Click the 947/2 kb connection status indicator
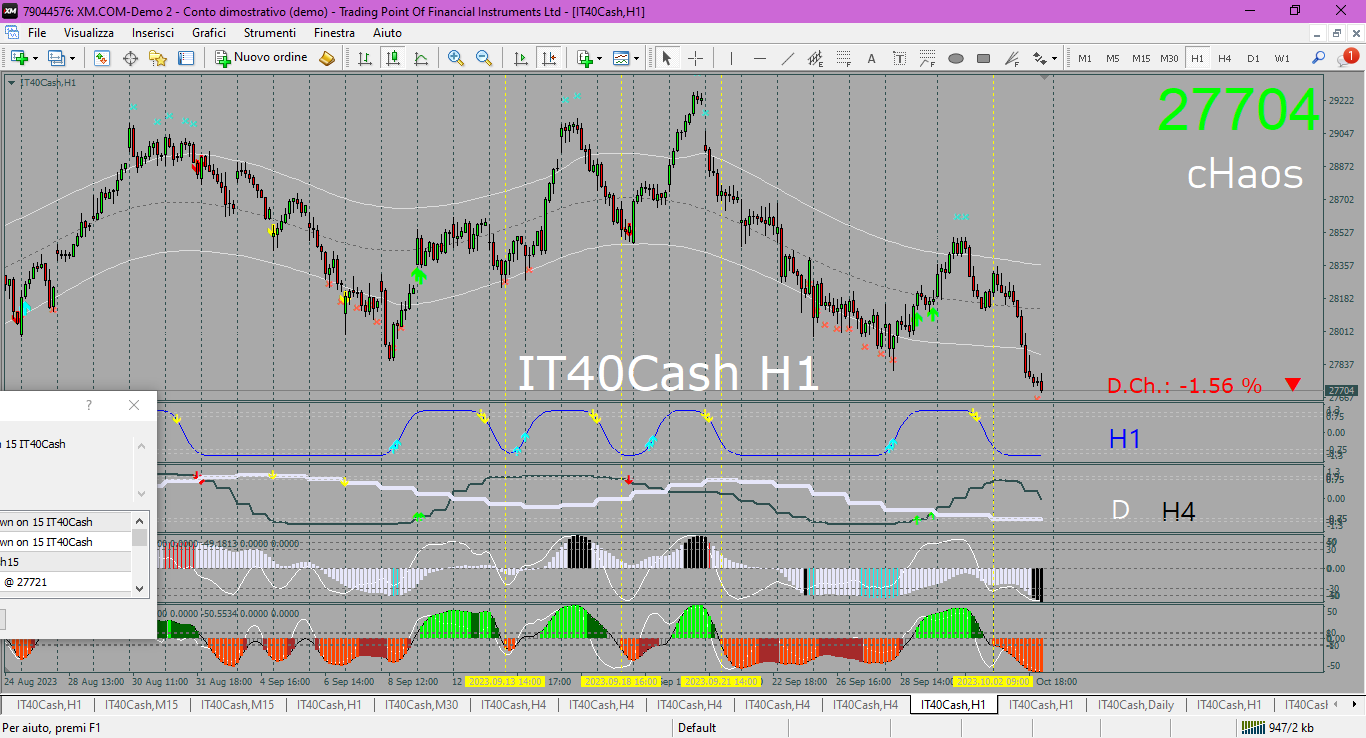 tap(1280, 728)
